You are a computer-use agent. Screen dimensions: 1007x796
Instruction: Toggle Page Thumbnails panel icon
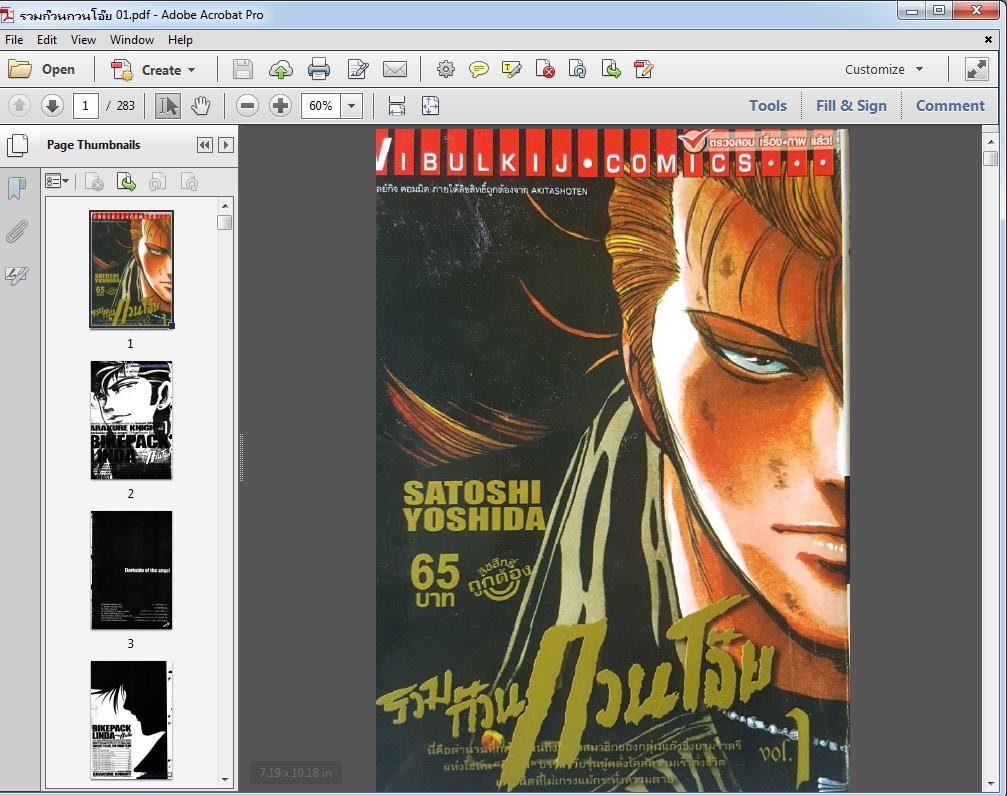[x=17, y=145]
